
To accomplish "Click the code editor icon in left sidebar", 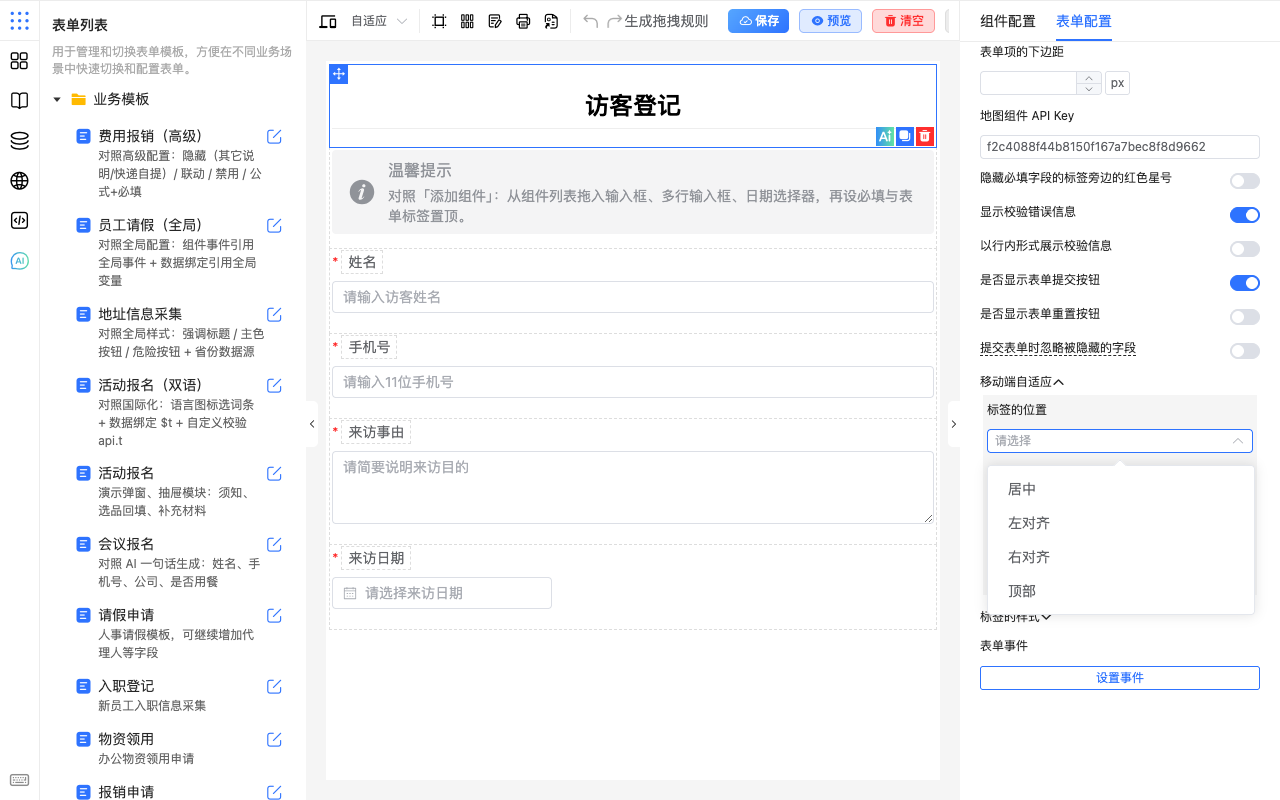I will point(19,221).
